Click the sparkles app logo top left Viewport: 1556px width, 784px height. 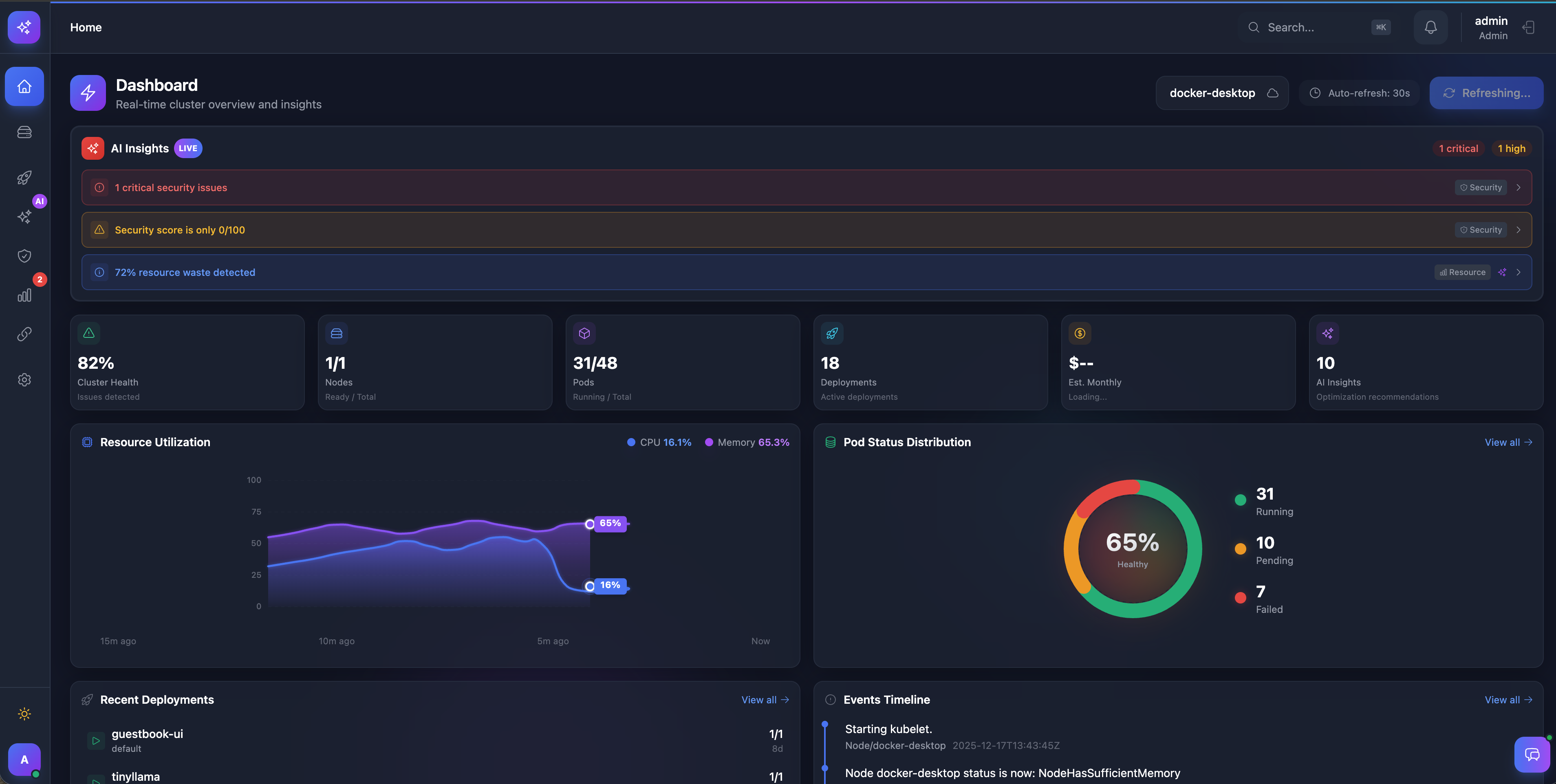(x=24, y=27)
